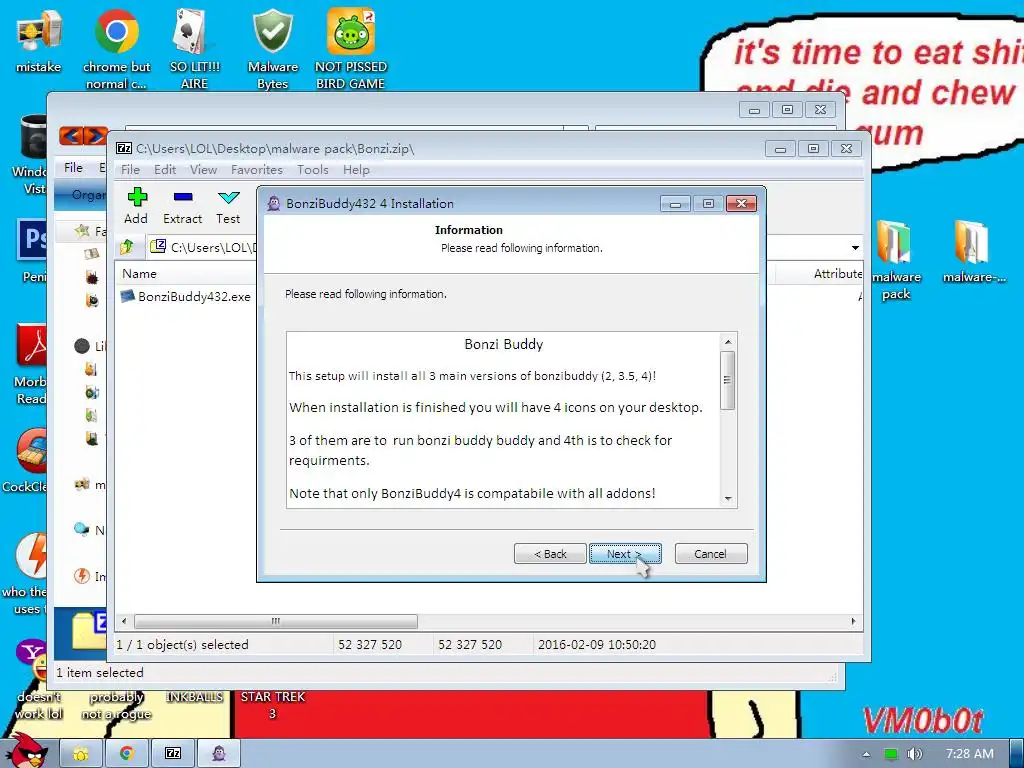1024x768 pixels.
Task: Click the Show desktop button by the clock
Action: [1017, 754]
